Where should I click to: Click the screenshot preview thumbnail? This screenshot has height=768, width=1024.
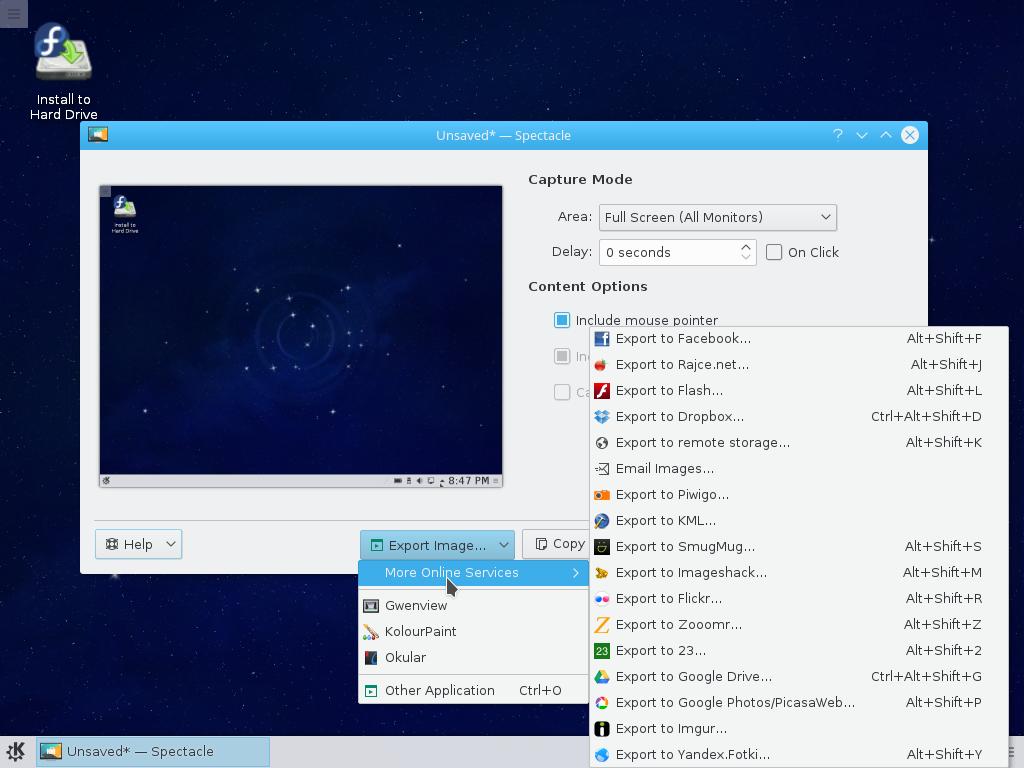pos(301,336)
